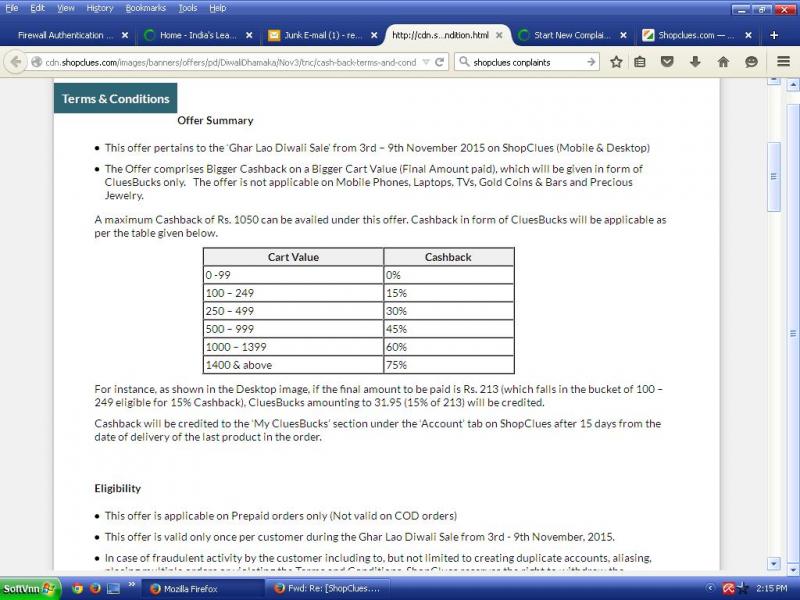This screenshot has height=600, width=800.
Task: Close the Firewall Authentication tab
Action: 124,35
